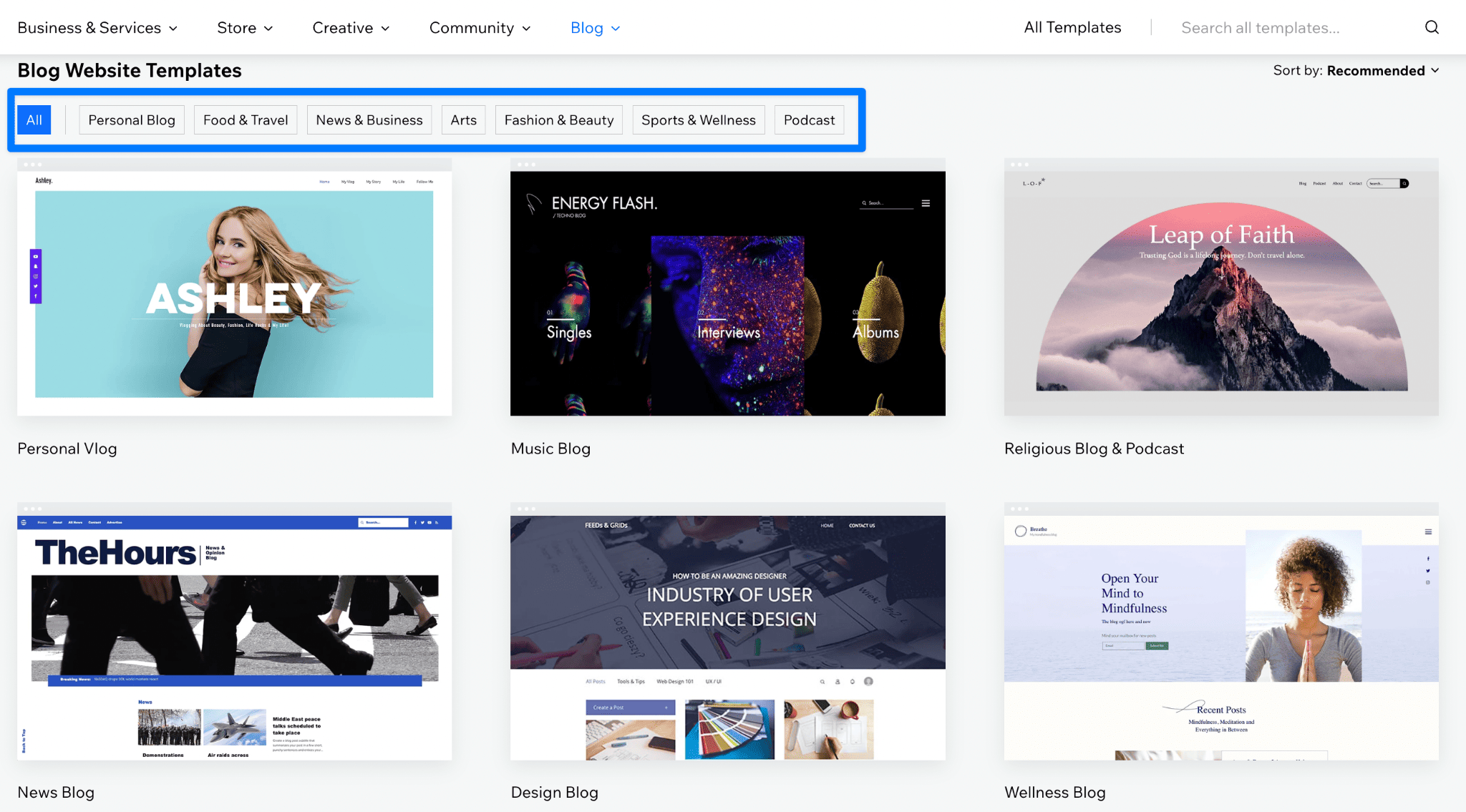The image size is (1466, 812).
Task: Click the three-dot menu on Personal Vlog template
Action: [34, 165]
